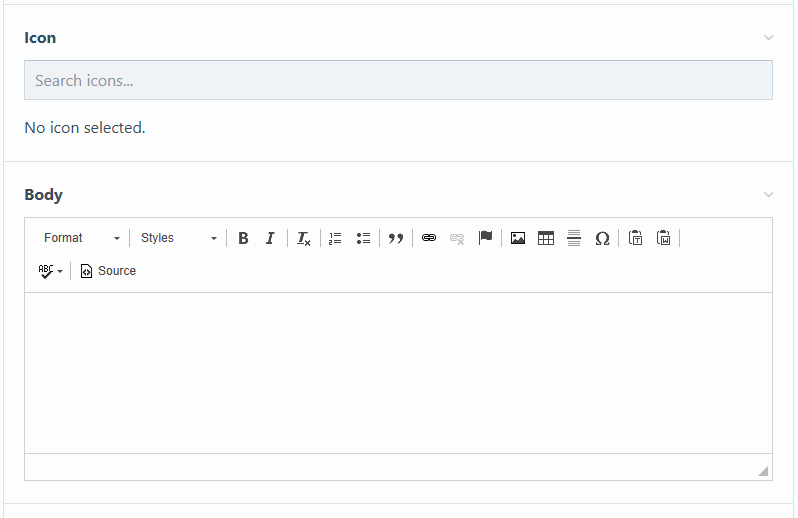
Task: Insert an anchor with flag icon
Action: pyautogui.click(x=485, y=238)
